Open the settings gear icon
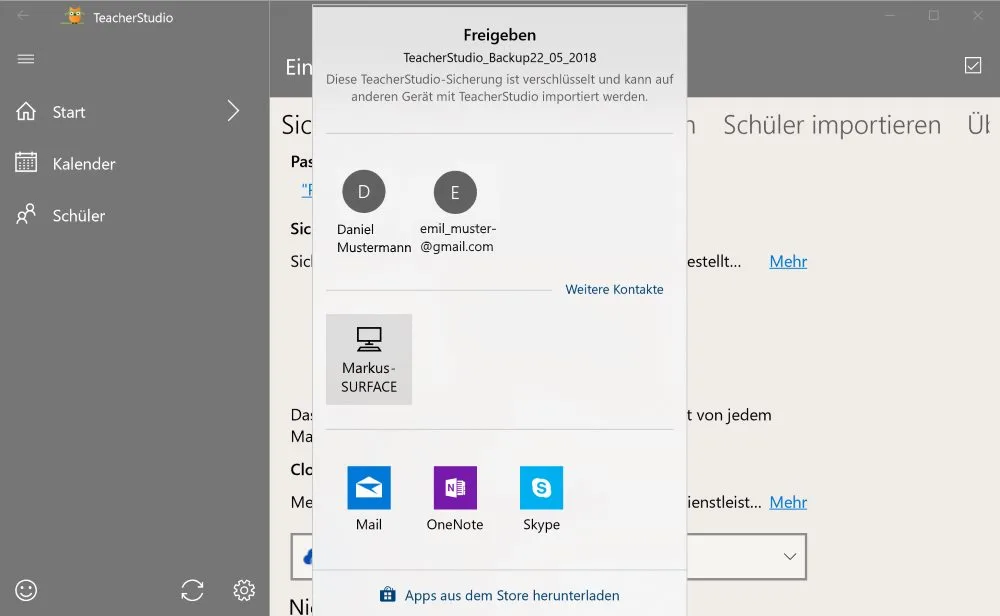The width and height of the screenshot is (1000, 616). (x=244, y=590)
